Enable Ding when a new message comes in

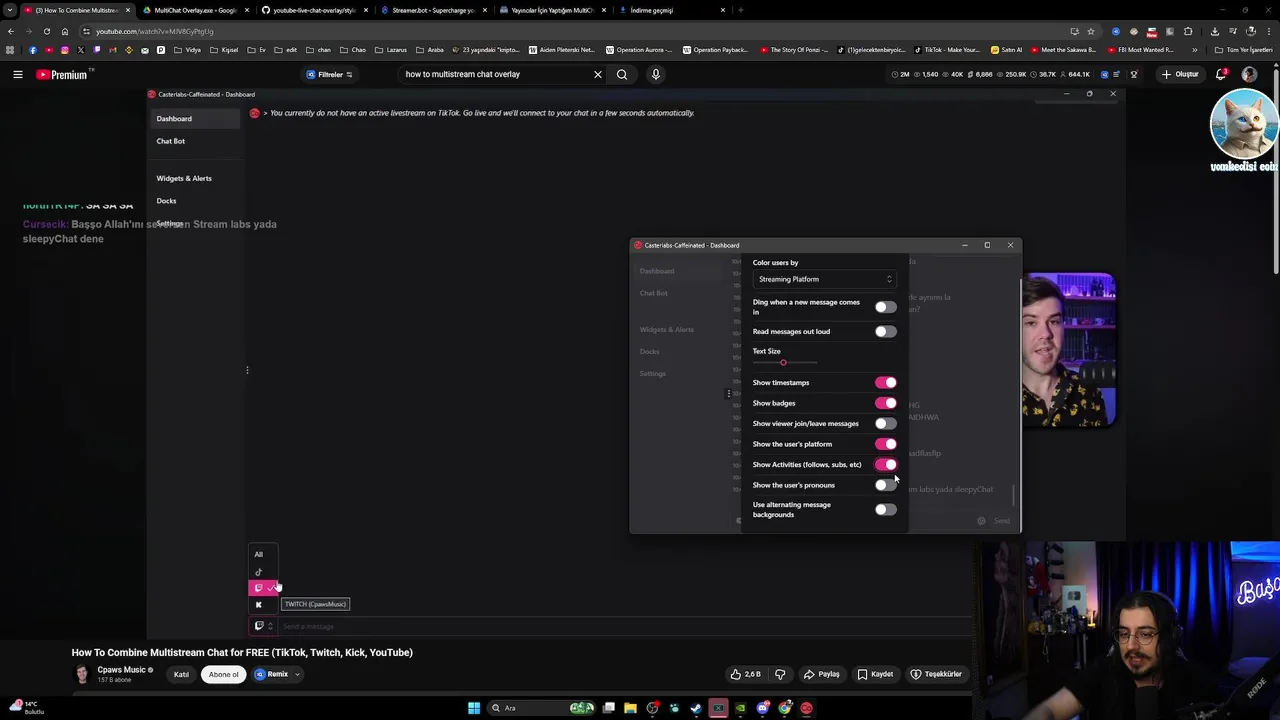coord(885,307)
